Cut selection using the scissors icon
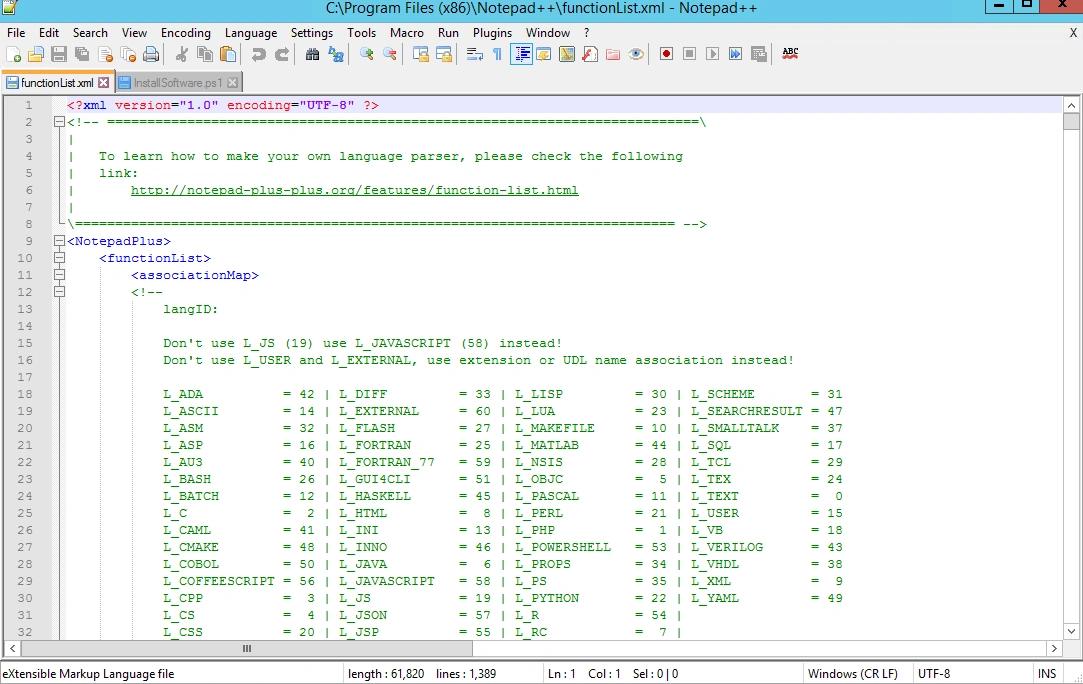Screen dimensions: 1083x684 click(182, 55)
